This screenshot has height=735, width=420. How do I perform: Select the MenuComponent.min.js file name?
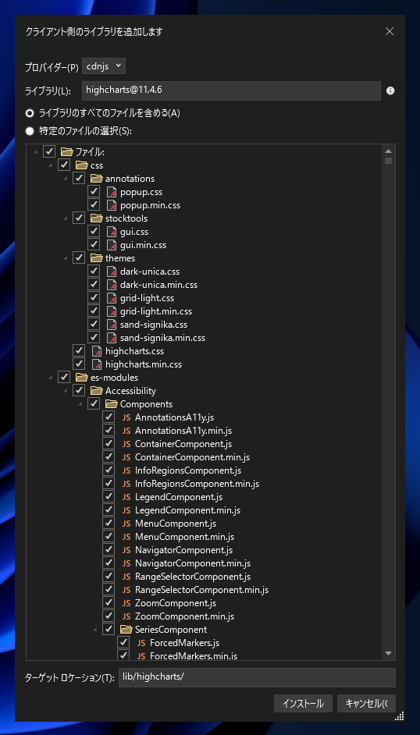pos(184,536)
